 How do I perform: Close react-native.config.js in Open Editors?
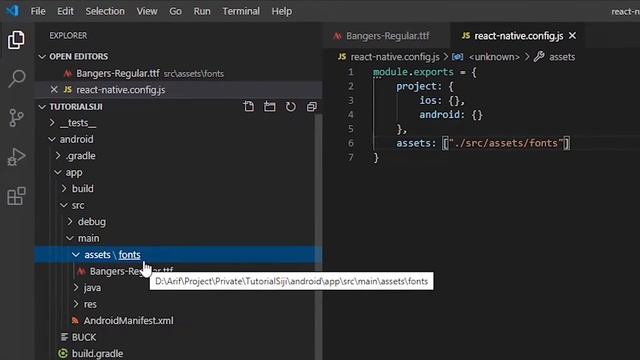54,89
